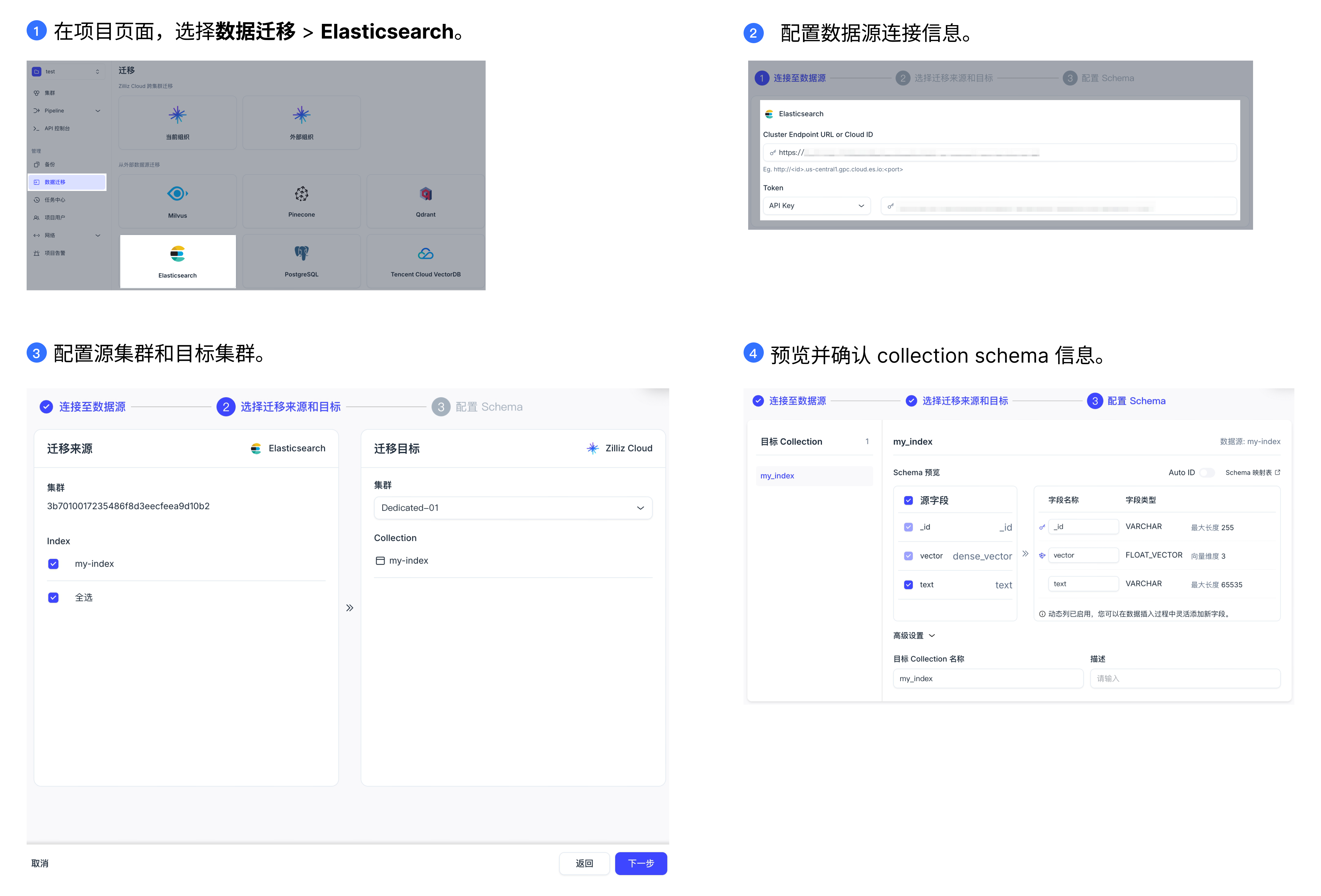
Task: Uncheck the my-index checkbox under Index
Action: click(54, 564)
